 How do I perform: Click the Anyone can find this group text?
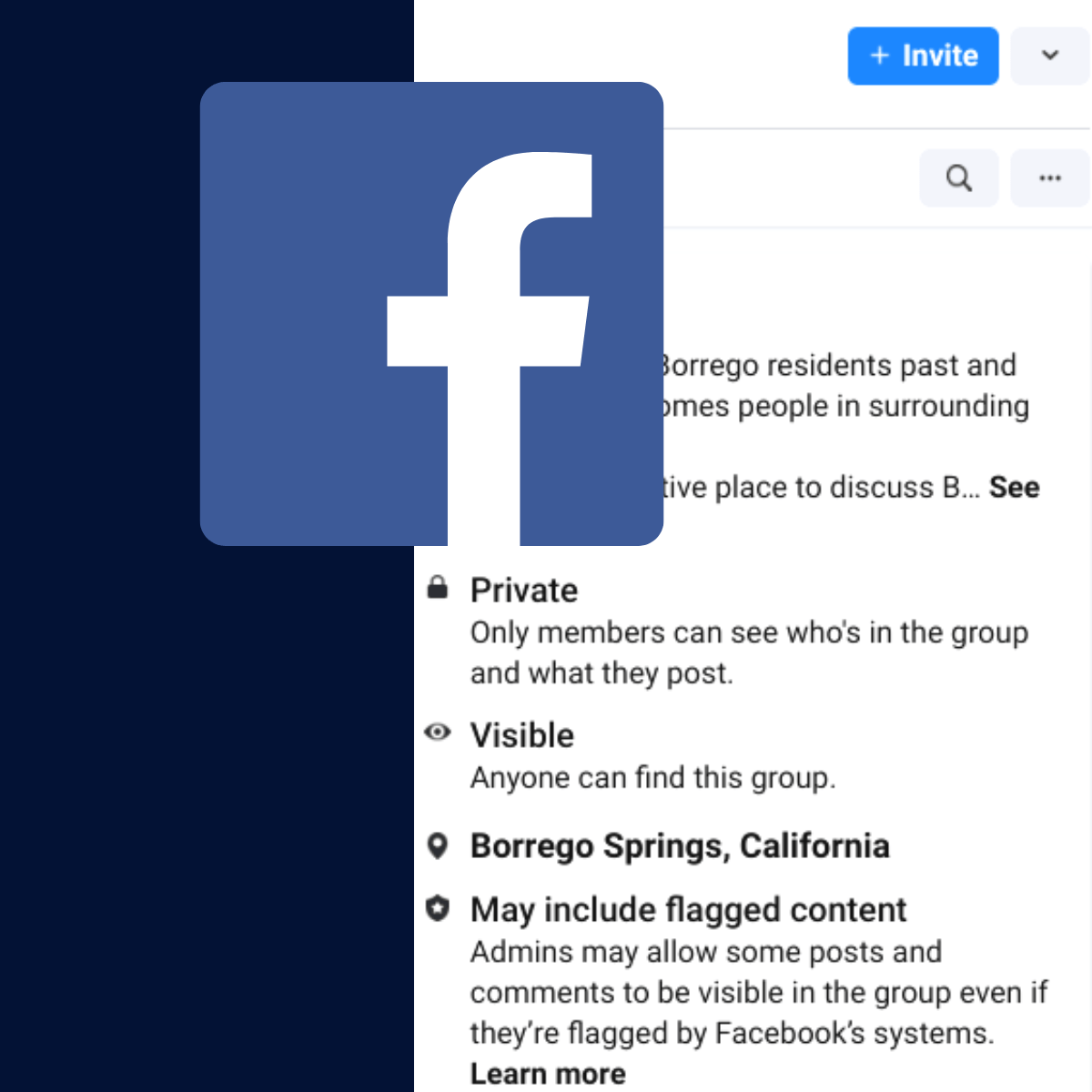coord(652,778)
